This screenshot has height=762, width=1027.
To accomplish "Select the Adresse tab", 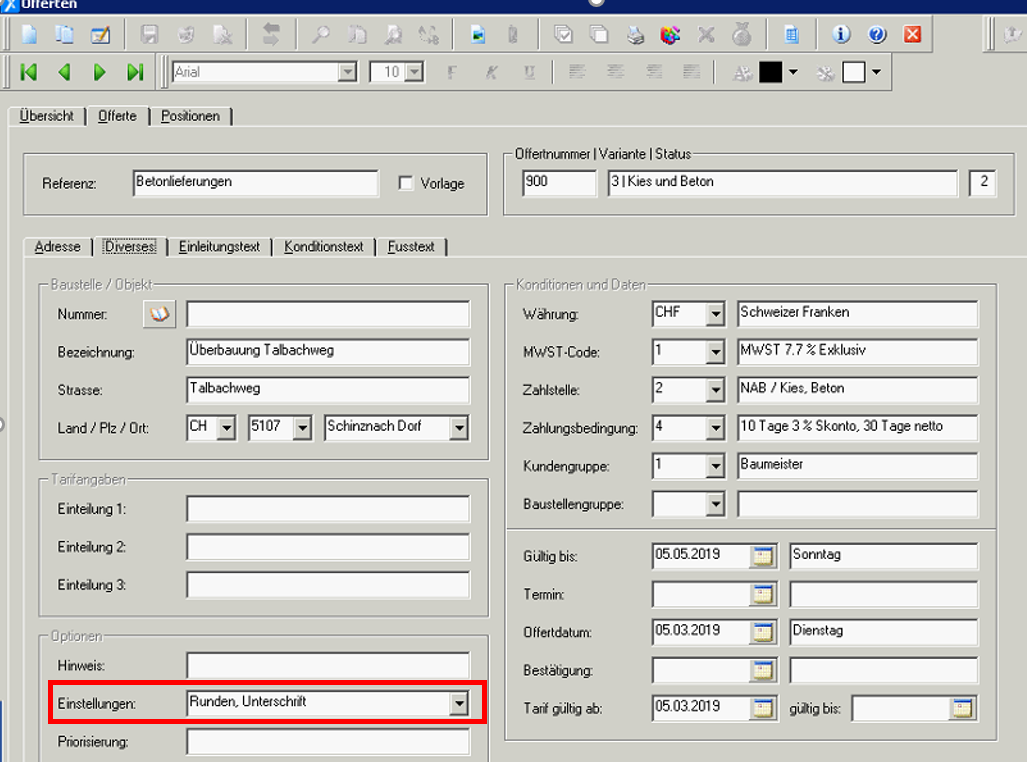I will (57, 246).
